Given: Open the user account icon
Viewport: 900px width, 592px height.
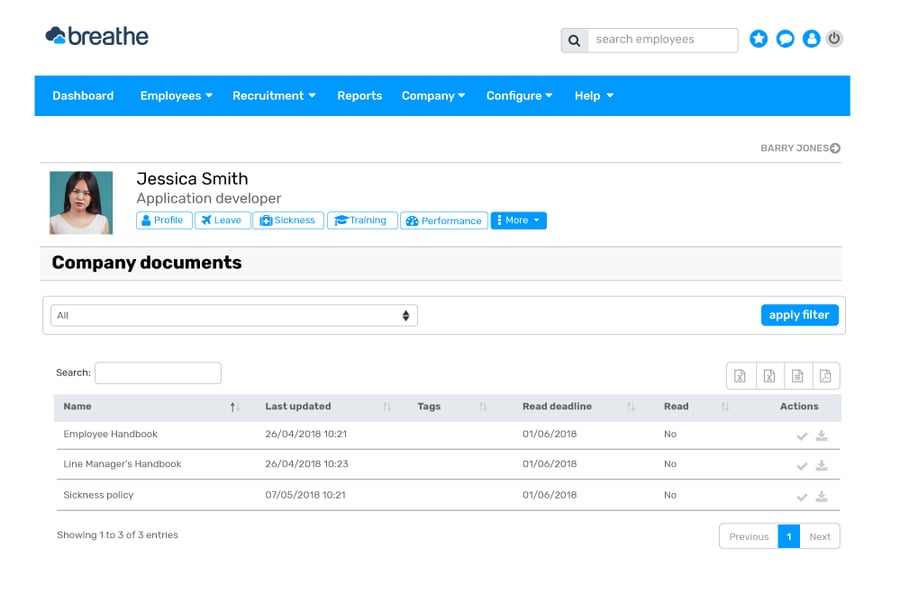Looking at the screenshot, I should tap(812, 39).
